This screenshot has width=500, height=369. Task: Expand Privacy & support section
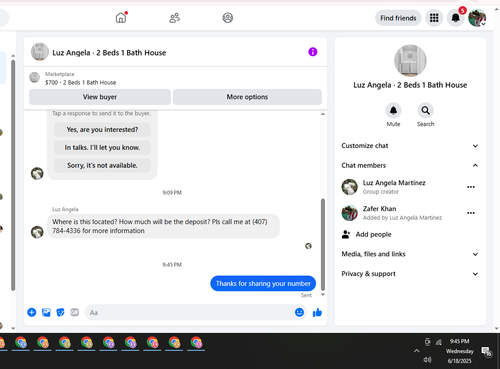pyautogui.click(x=410, y=274)
